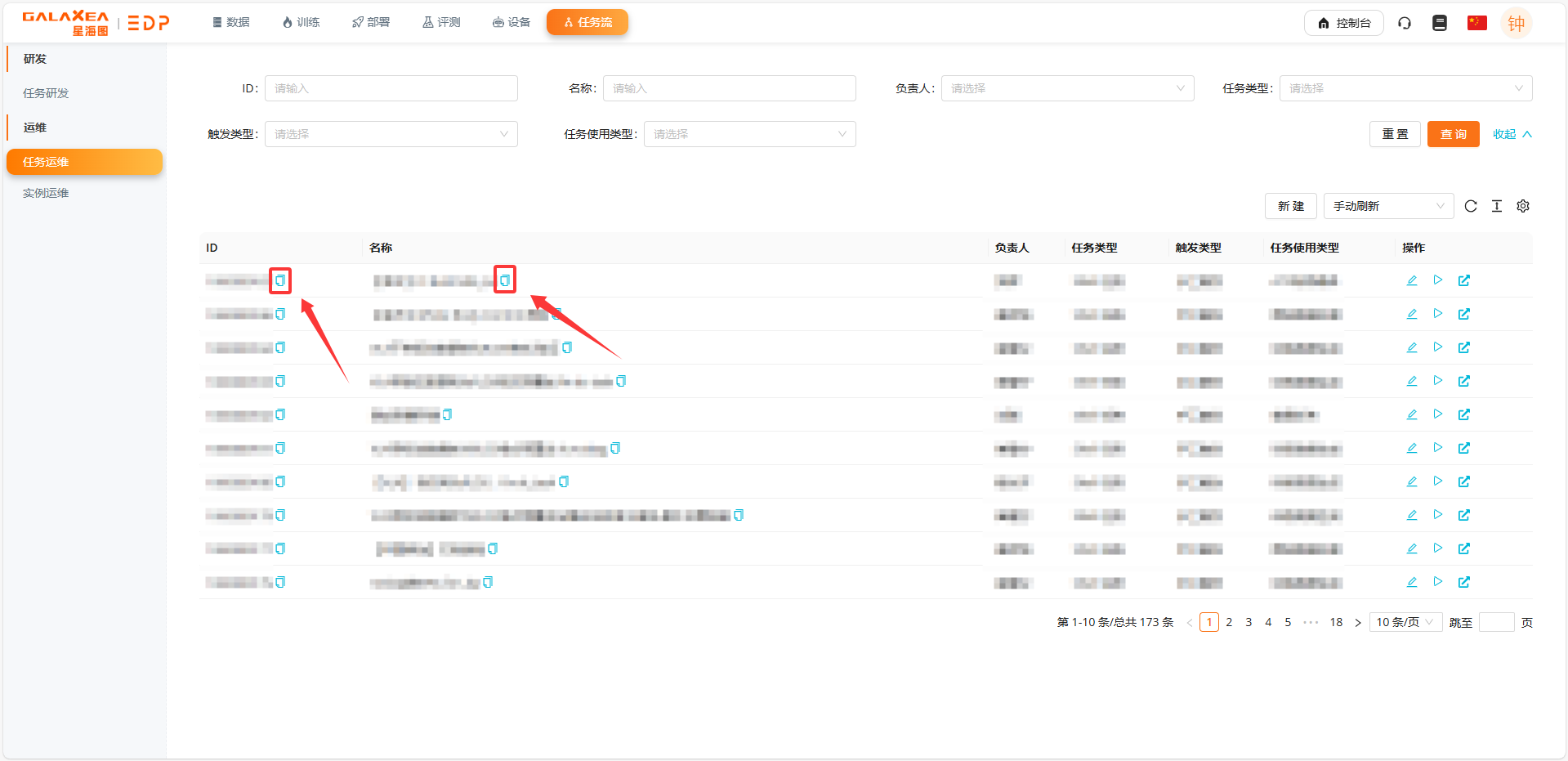The width and height of the screenshot is (1568, 761).
Task: Switch language using the China flag icon
Action: tap(1476, 23)
